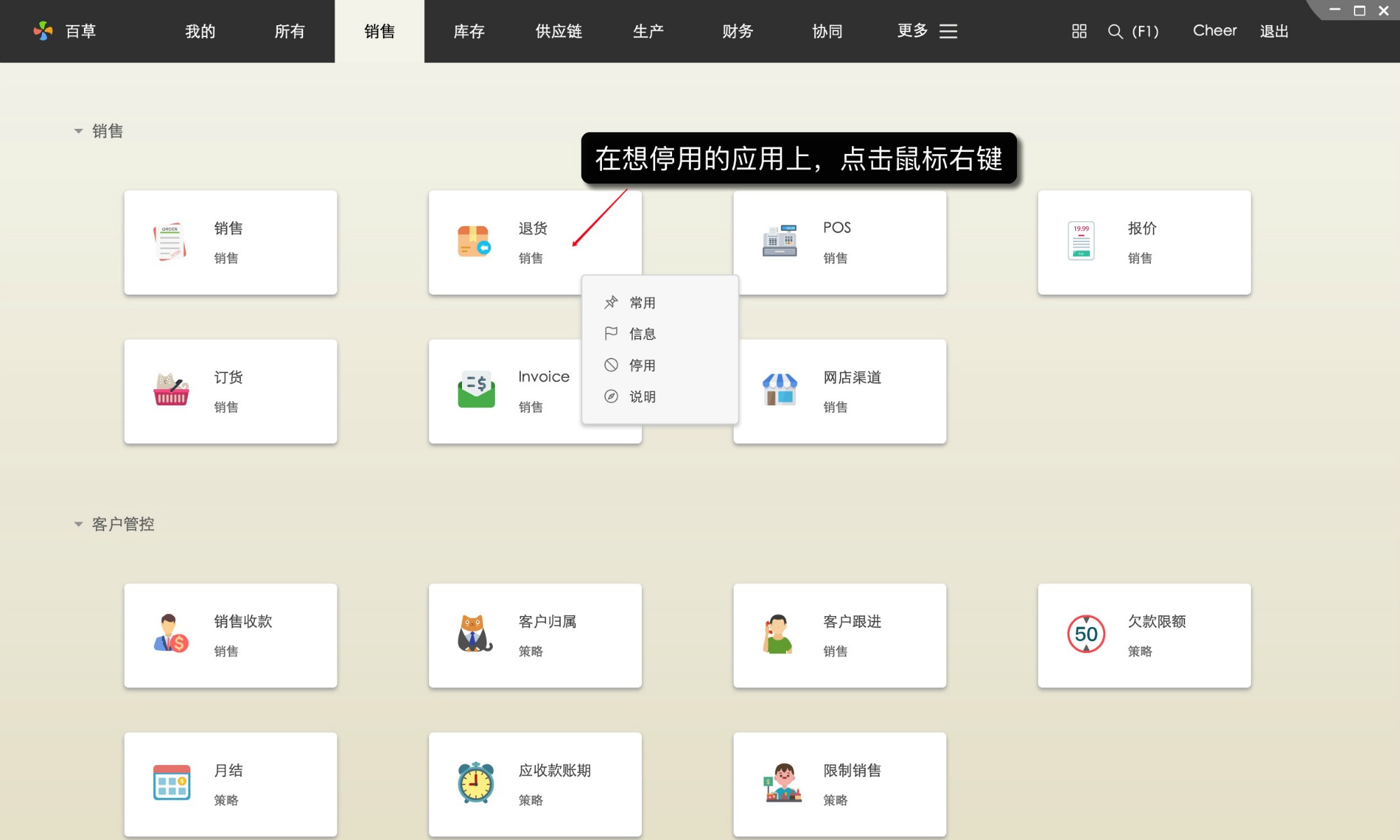Open the 网店渠道 storefront icon
This screenshot has height=840, width=1400.
click(780, 389)
